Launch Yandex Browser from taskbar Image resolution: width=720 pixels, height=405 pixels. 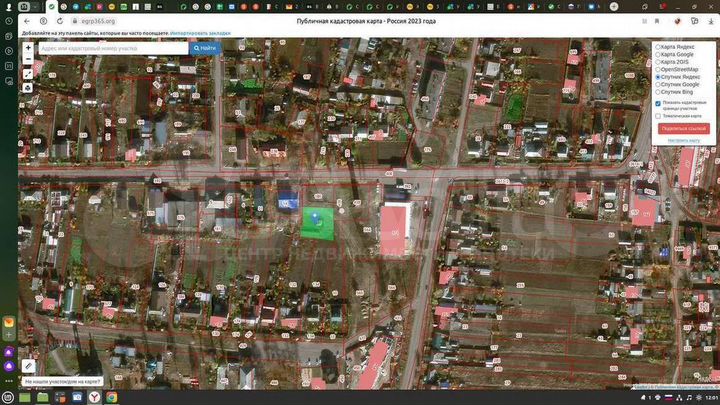[x=92, y=397]
